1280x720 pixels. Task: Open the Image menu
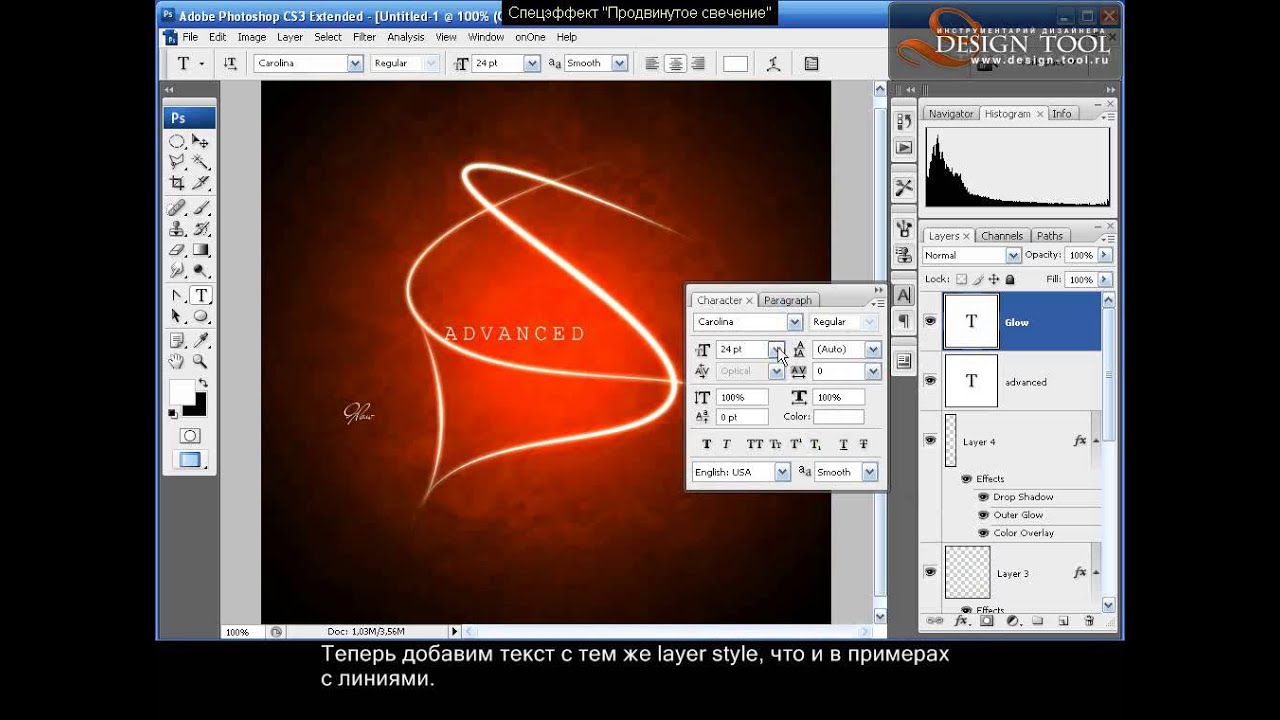[251, 37]
